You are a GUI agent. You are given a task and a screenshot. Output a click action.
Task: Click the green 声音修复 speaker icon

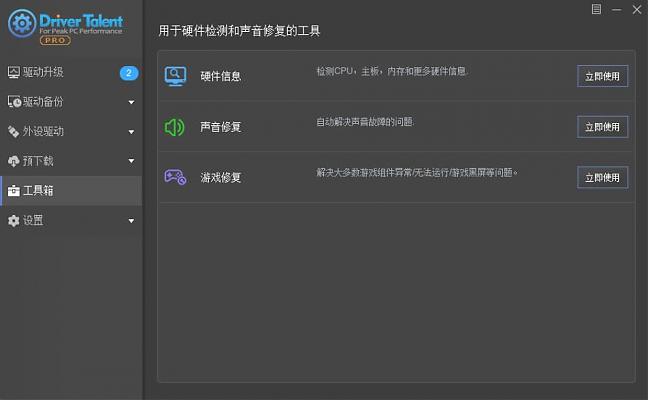(x=175, y=127)
